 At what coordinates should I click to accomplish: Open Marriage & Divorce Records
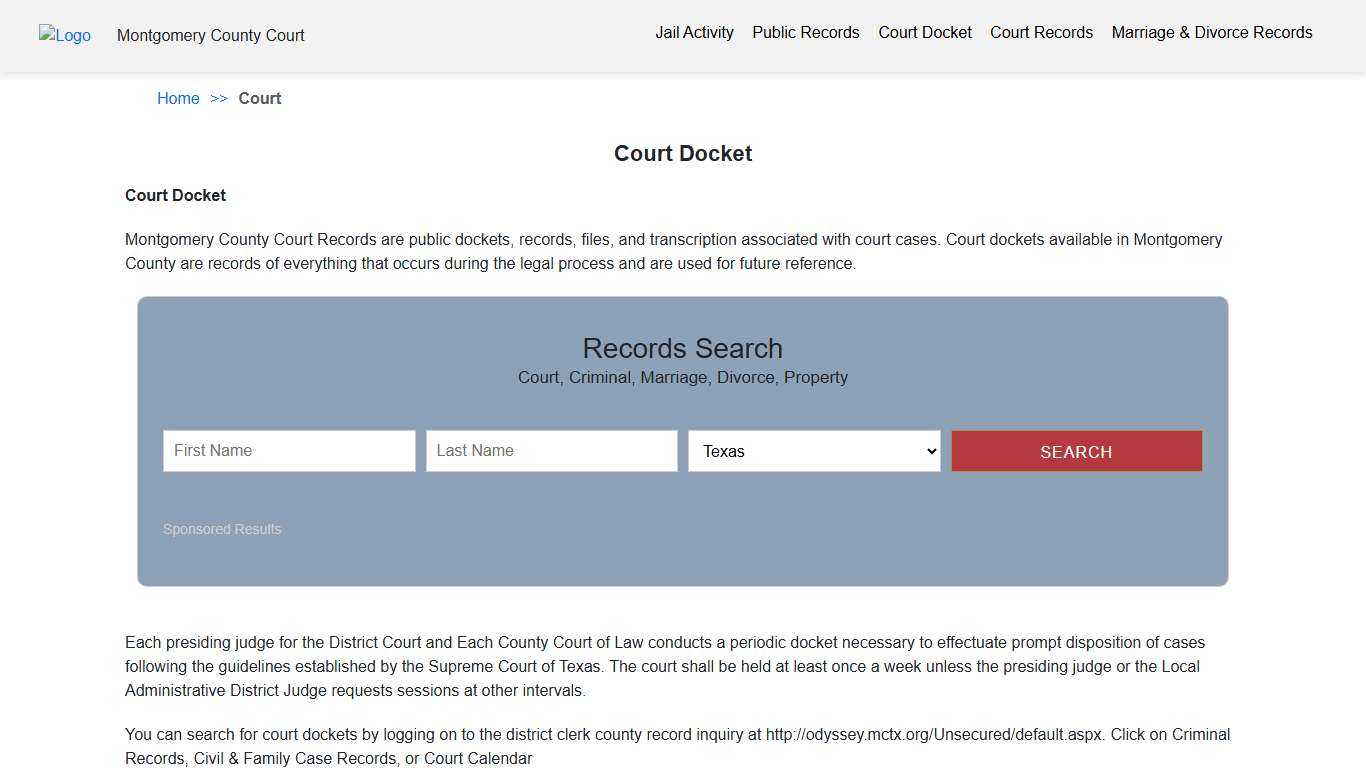pos(1211,32)
